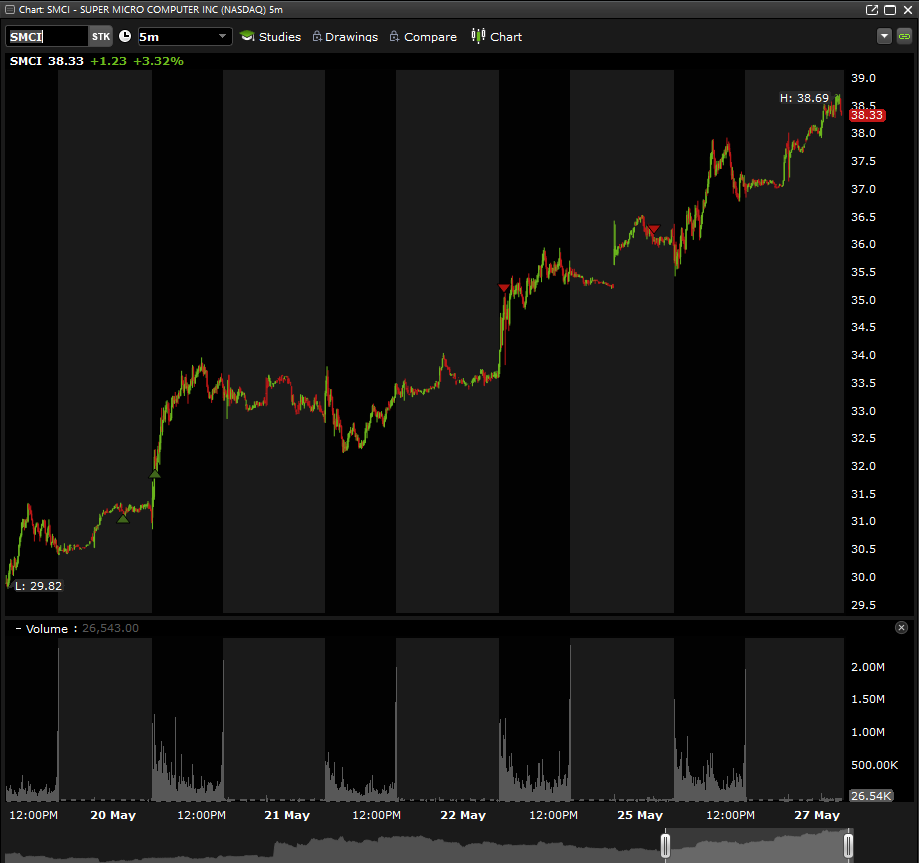Expand the toolbar options dropdown arrow

point(884,36)
